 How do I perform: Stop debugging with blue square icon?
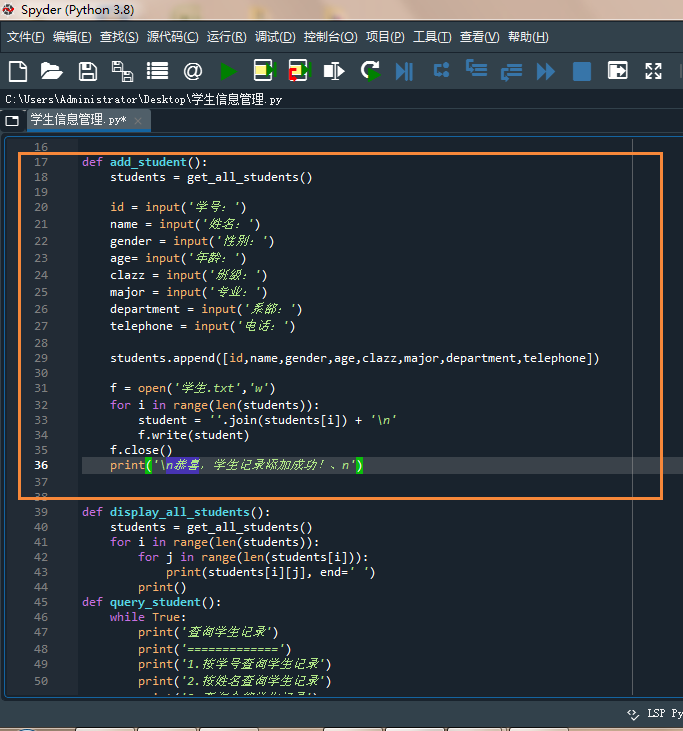[x=582, y=71]
